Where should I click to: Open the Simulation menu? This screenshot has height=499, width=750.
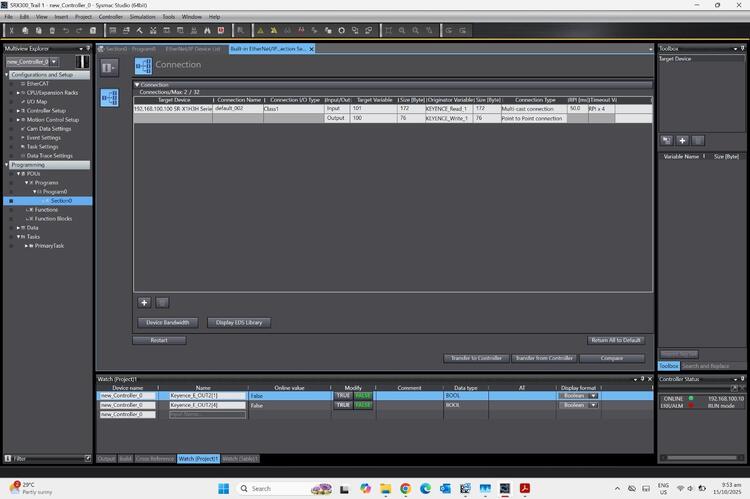click(143, 17)
